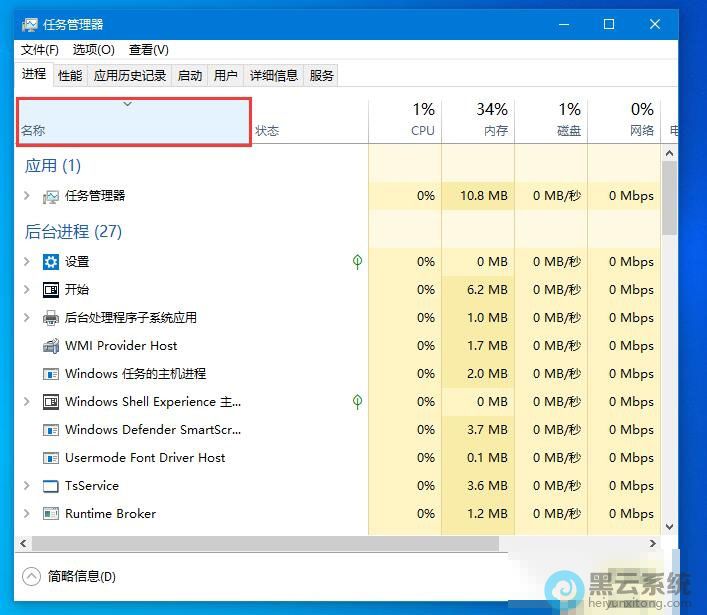Click the TsService process icon
This screenshot has height=615, width=707.
point(51,486)
